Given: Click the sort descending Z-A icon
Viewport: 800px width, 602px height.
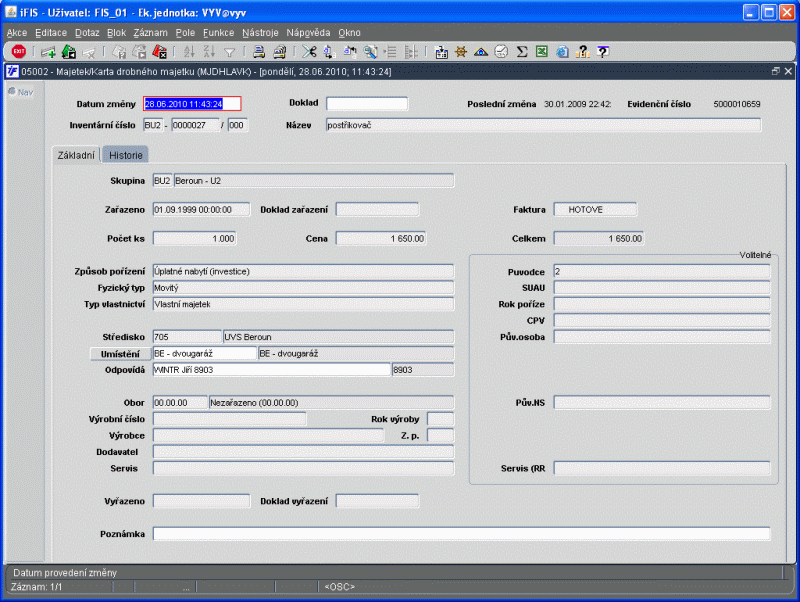Looking at the screenshot, I should point(209,52).
